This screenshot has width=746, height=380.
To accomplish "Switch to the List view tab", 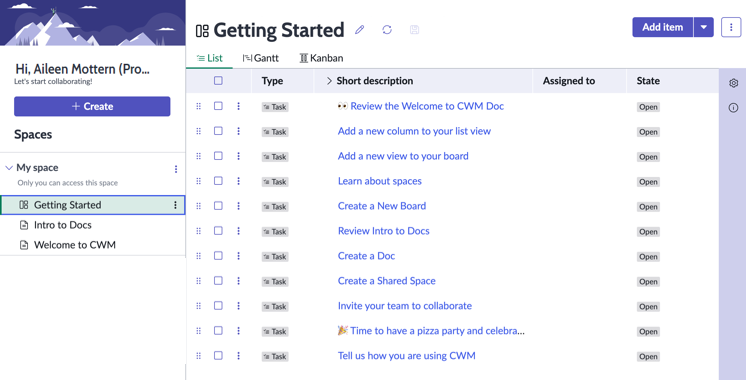I will click(x=209, y=58).
